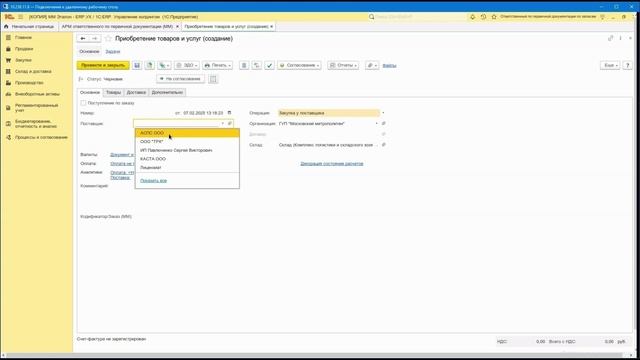Go back with the left arrow
This screenshot has height=360, width=640.
coord(83,38)
